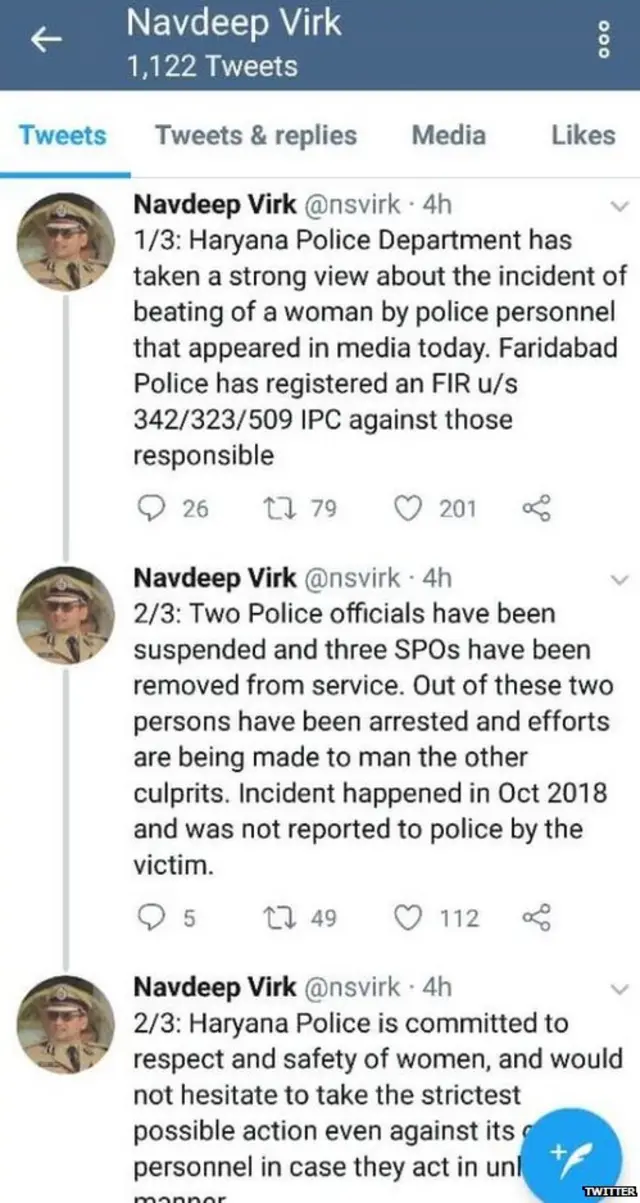Click the retweet icon showing 79 retweets
This screenshot has width=640, height=1203.
(x=280, y=509)
